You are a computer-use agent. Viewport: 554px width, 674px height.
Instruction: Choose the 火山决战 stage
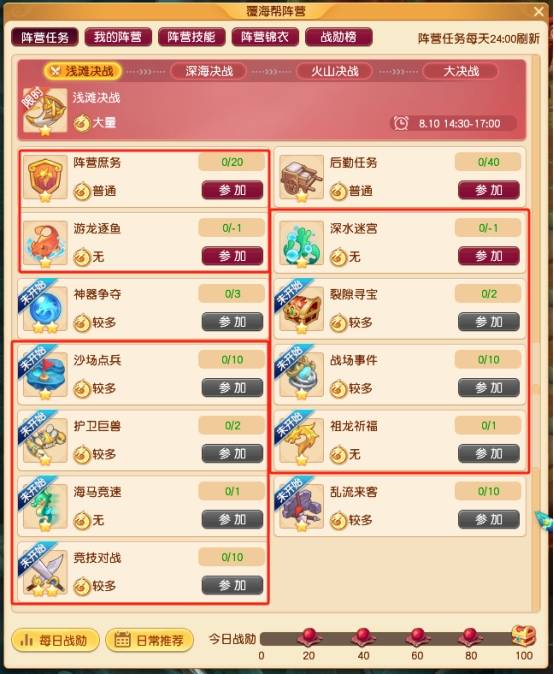pyautogui.click(x=335, y=71)
